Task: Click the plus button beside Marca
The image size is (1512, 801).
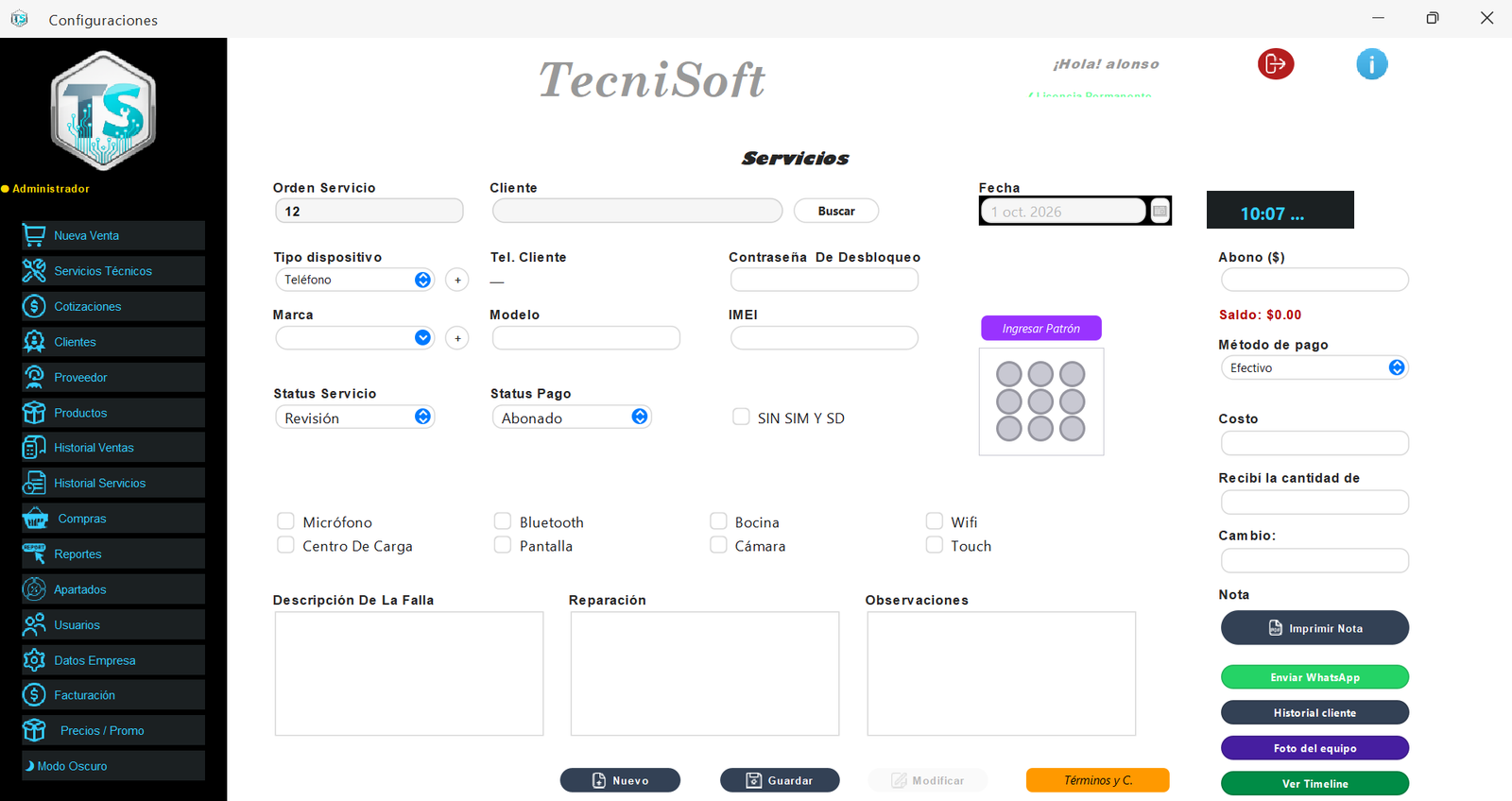Action: [457, 337]
